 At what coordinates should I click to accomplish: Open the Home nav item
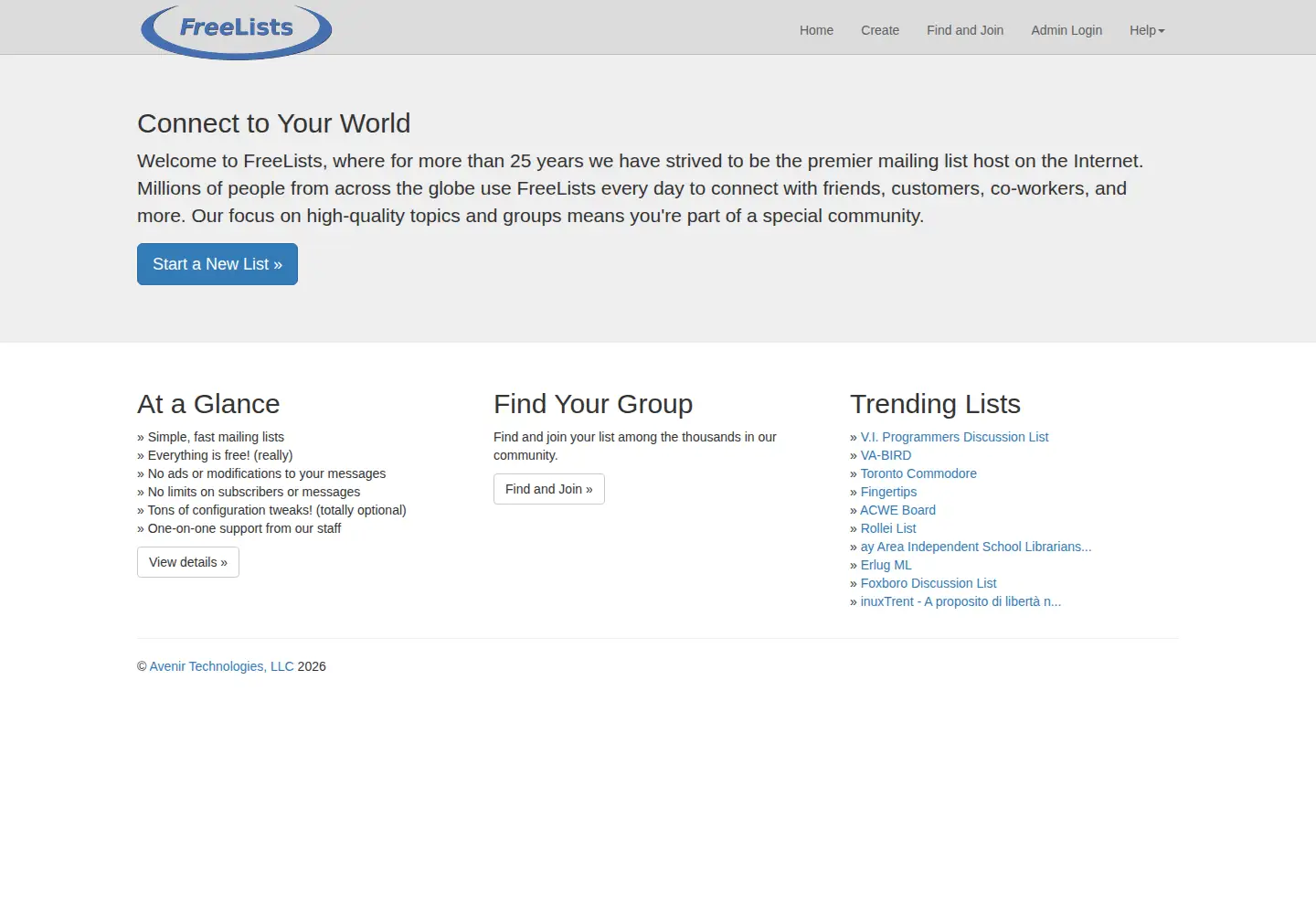(816, 30)
